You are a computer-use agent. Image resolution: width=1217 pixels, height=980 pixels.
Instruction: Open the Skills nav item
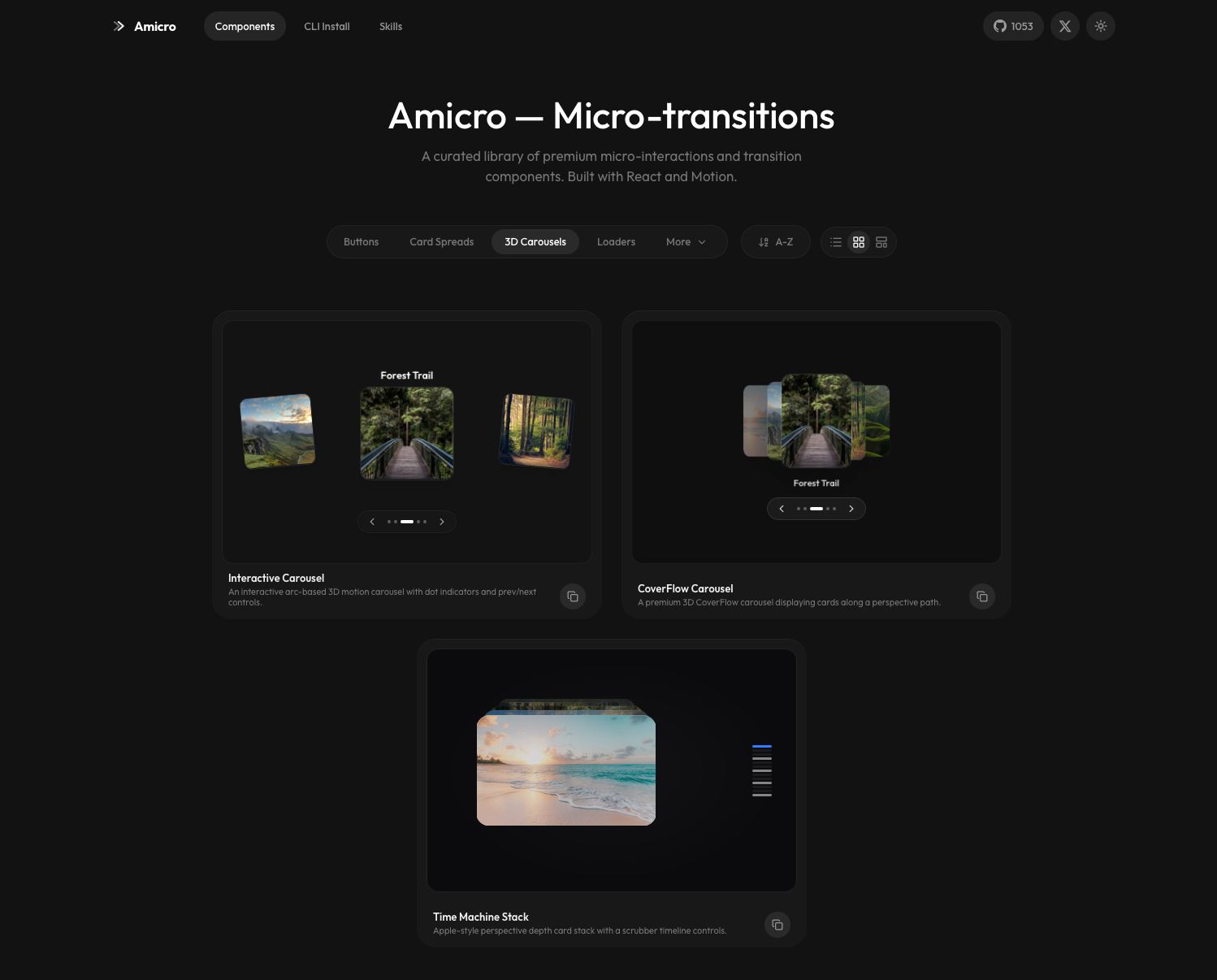(391, 26)
